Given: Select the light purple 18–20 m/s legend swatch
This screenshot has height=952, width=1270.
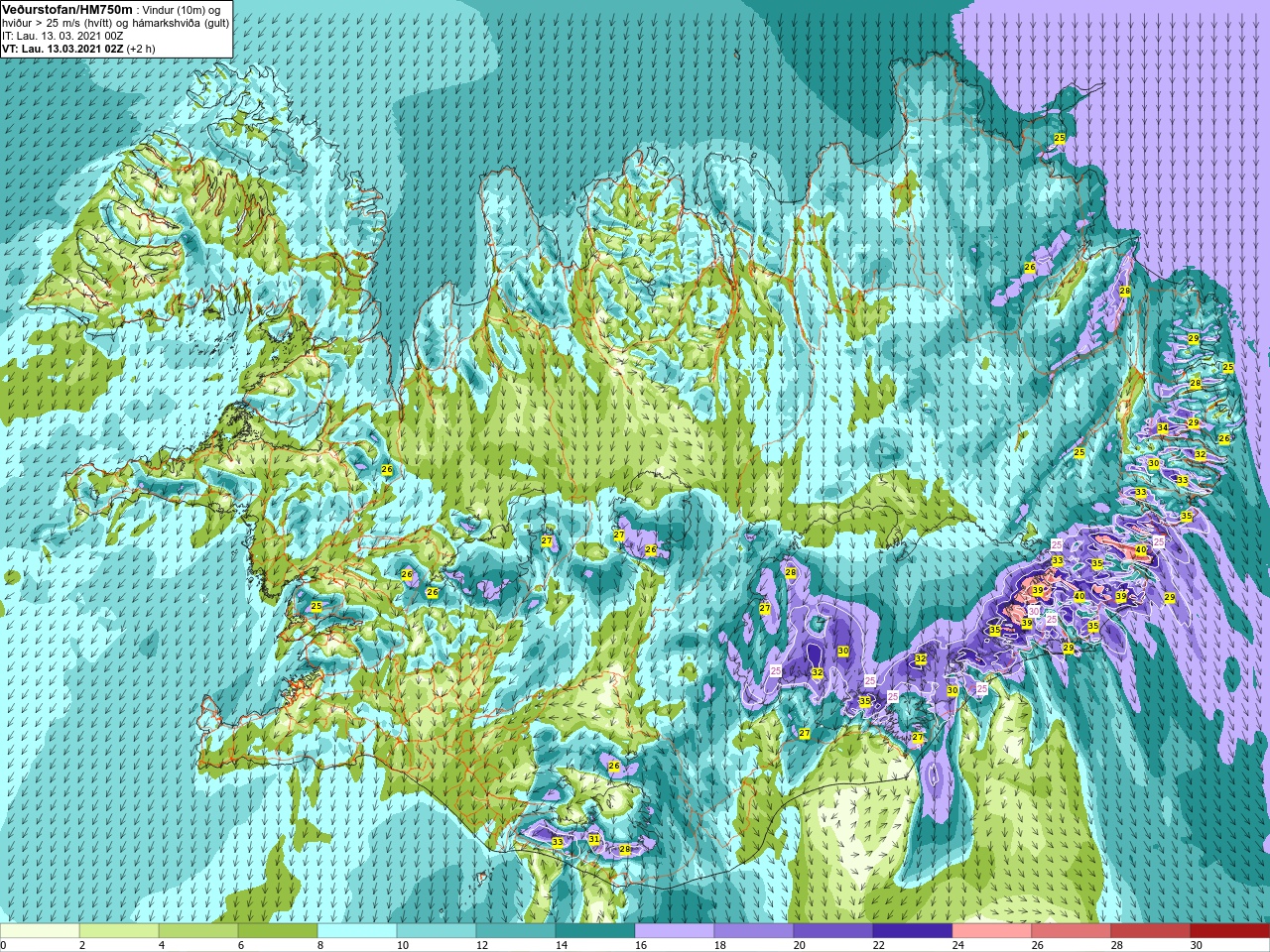Looking at the screenshot, I should [x=754, y=931].
